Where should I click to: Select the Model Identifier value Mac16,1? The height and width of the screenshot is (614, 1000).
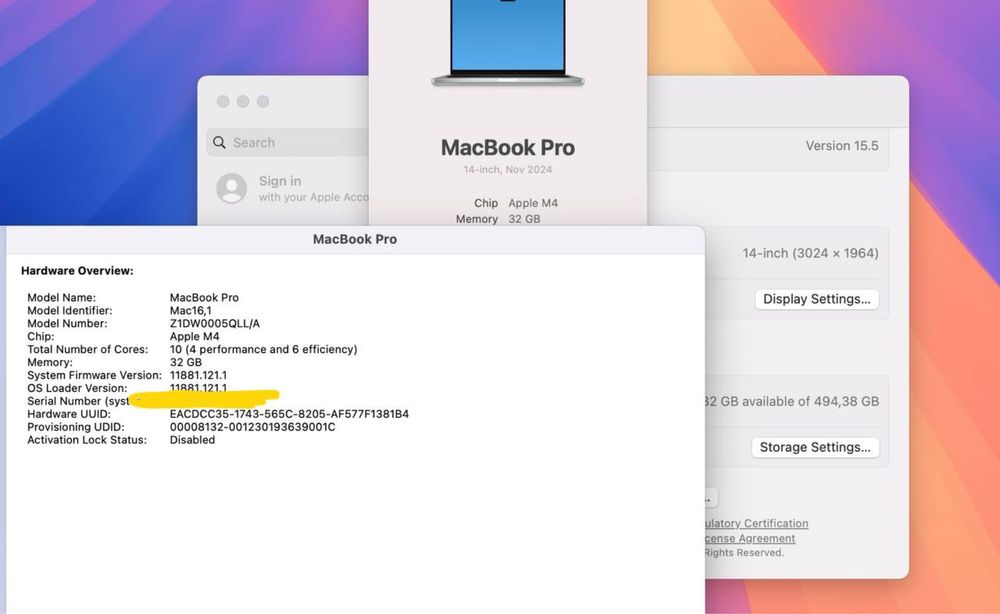point(191,311)
